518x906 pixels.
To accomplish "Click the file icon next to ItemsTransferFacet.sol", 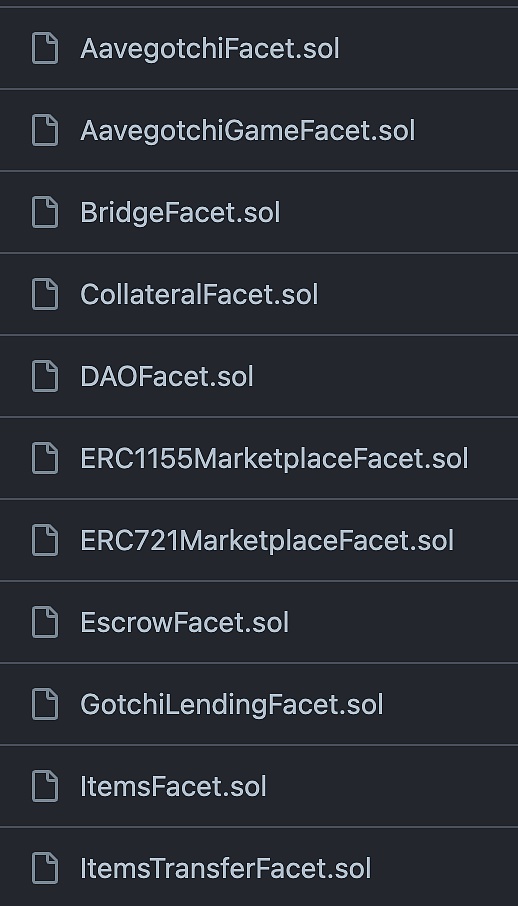I will tap(45, 869).
